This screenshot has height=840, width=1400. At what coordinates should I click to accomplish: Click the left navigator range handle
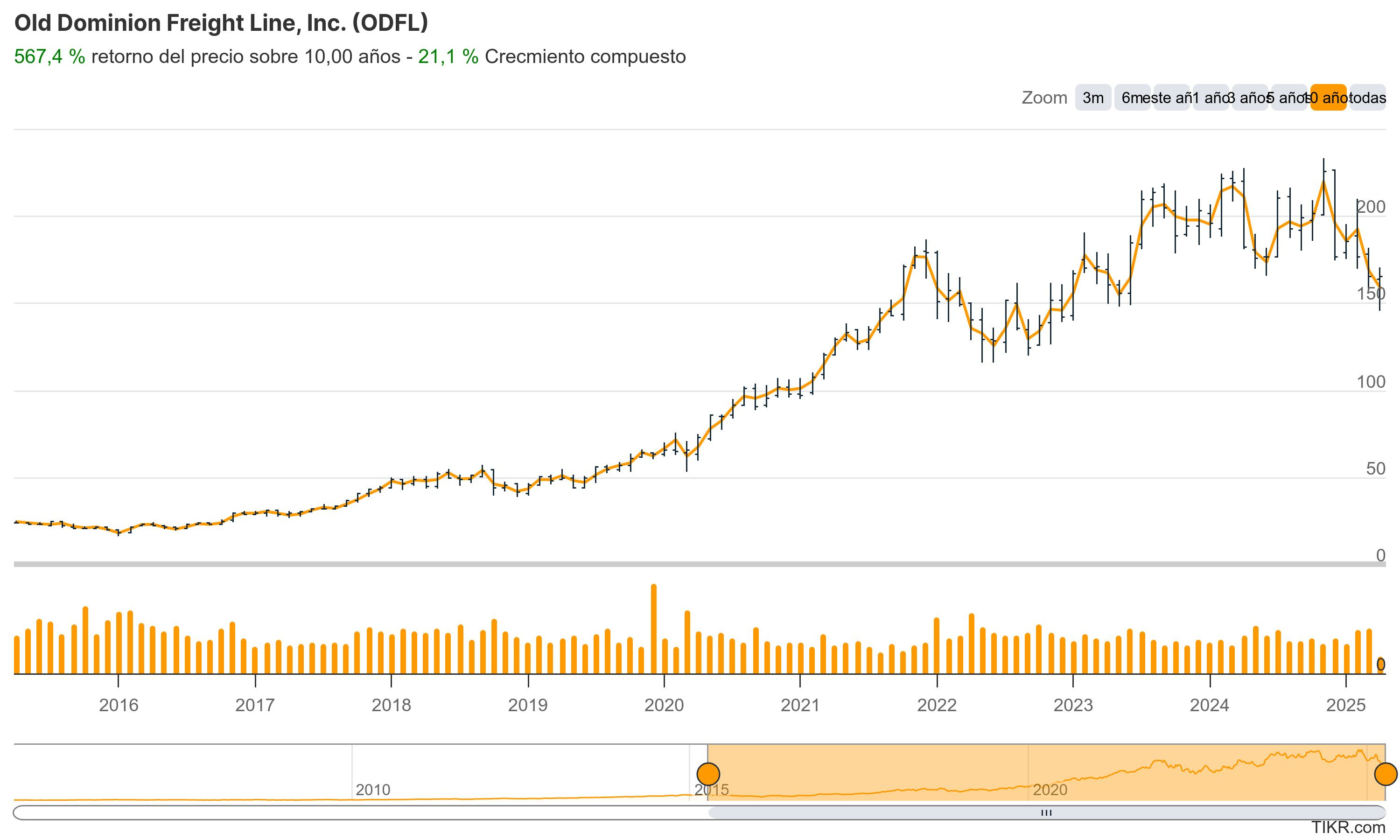tap(708, 773)
